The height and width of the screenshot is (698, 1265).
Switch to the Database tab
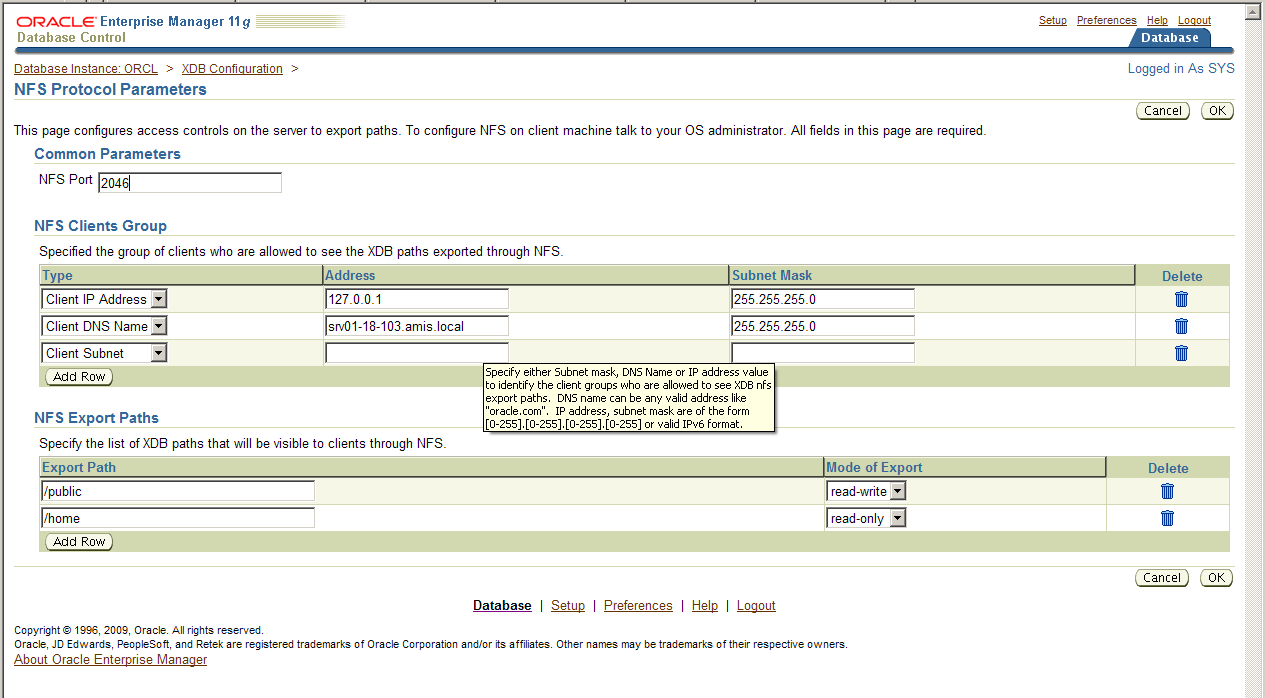click(1169, 38)
